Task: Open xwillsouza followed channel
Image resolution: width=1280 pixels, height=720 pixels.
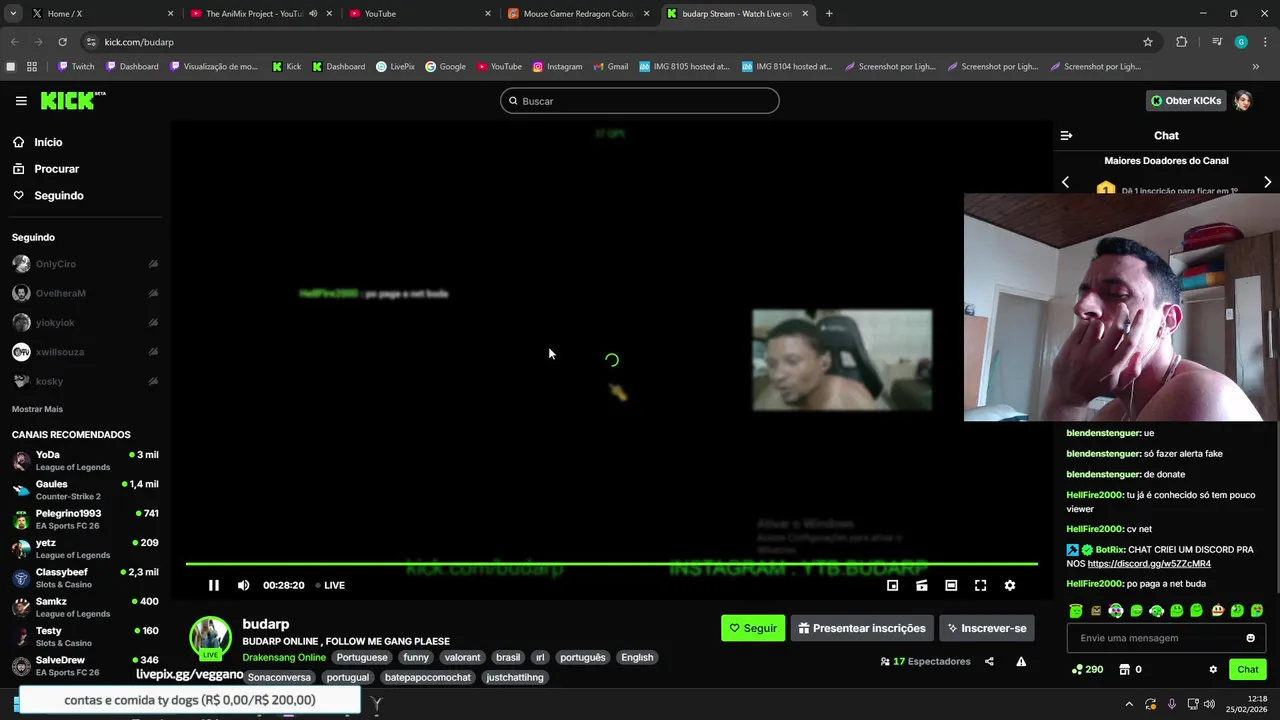Action: pos(84,352)
